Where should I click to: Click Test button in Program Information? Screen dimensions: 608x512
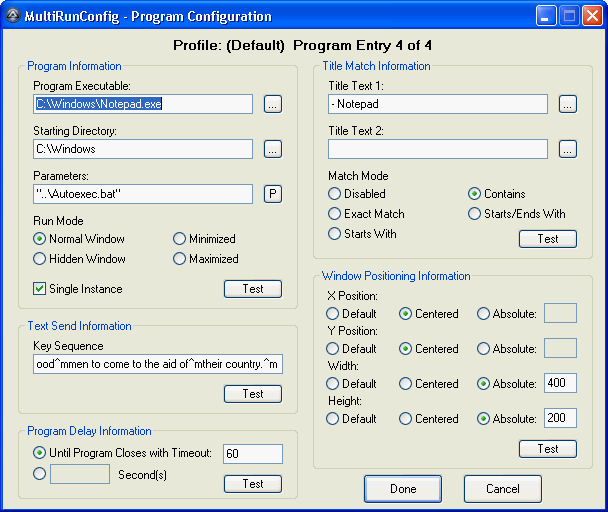[x=253, y=289]
